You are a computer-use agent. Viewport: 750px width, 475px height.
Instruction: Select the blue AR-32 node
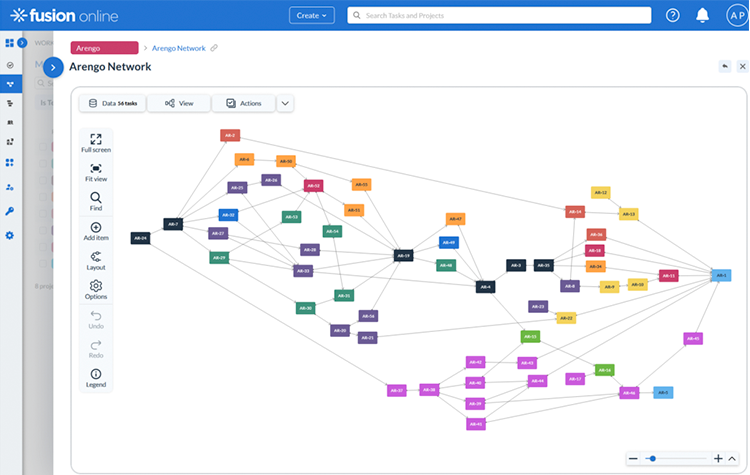pos(228,215)
